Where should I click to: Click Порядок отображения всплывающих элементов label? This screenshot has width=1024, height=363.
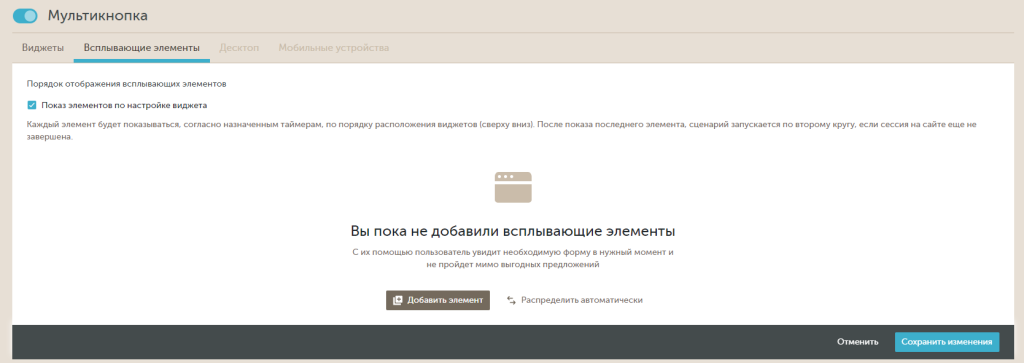coord(127,84)
